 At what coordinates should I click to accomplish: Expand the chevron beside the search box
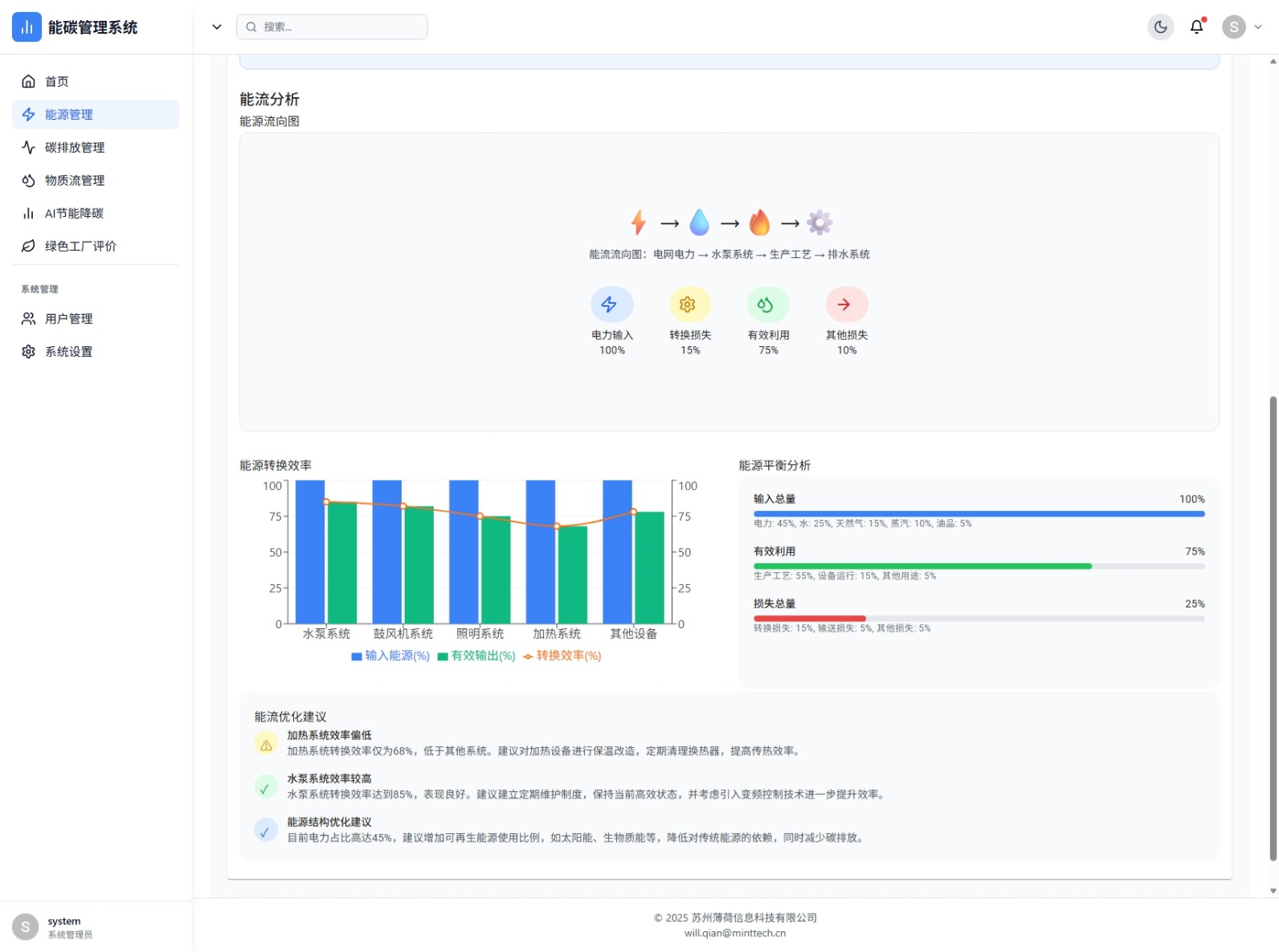[x=216, y=27]
